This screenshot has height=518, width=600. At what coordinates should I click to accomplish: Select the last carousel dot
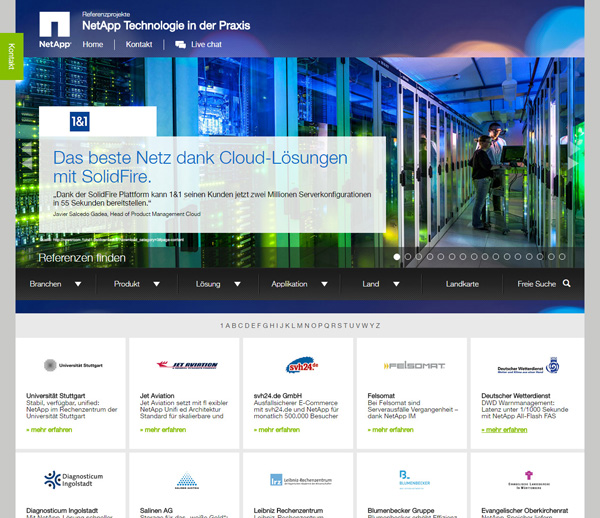point(562,257)
